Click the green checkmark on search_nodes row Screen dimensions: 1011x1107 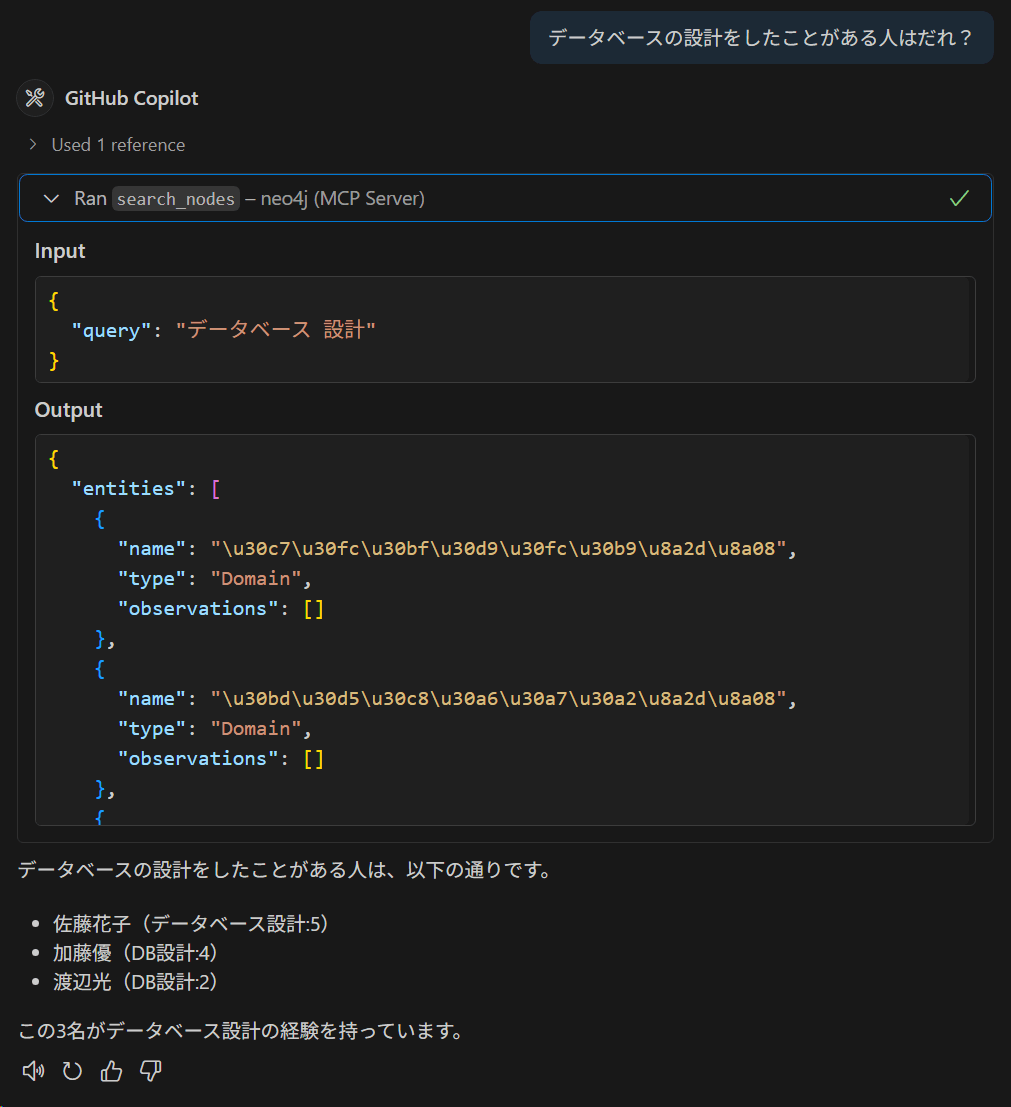point(959,198)
